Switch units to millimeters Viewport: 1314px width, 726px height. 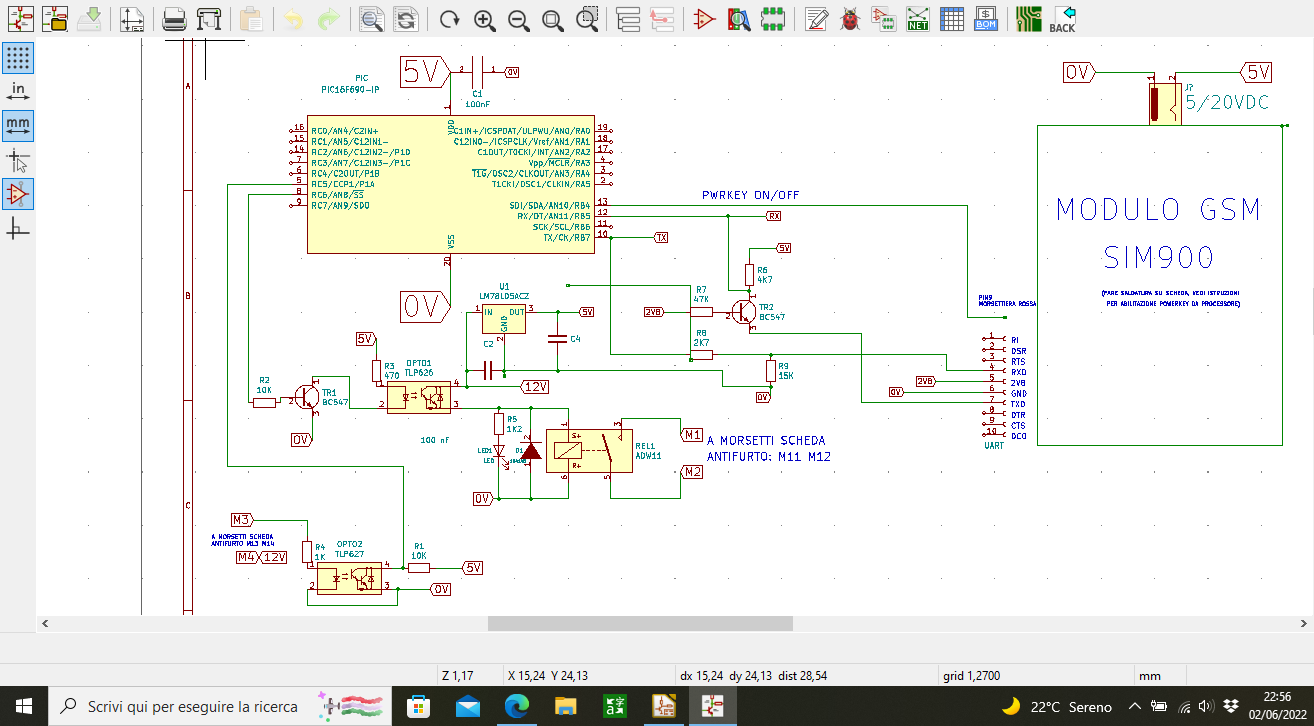[18, 125]
